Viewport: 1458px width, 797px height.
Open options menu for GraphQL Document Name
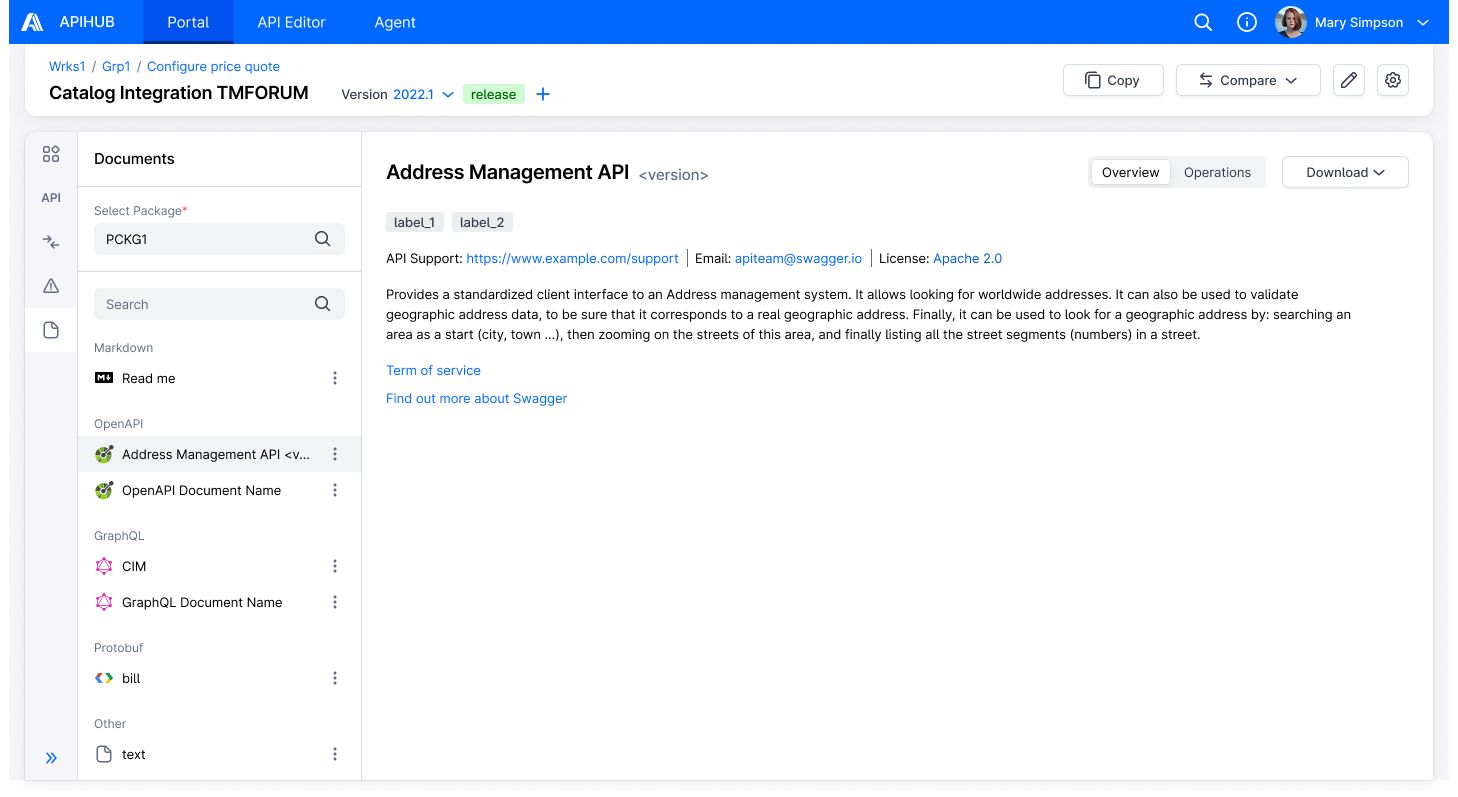coord(335,602)
